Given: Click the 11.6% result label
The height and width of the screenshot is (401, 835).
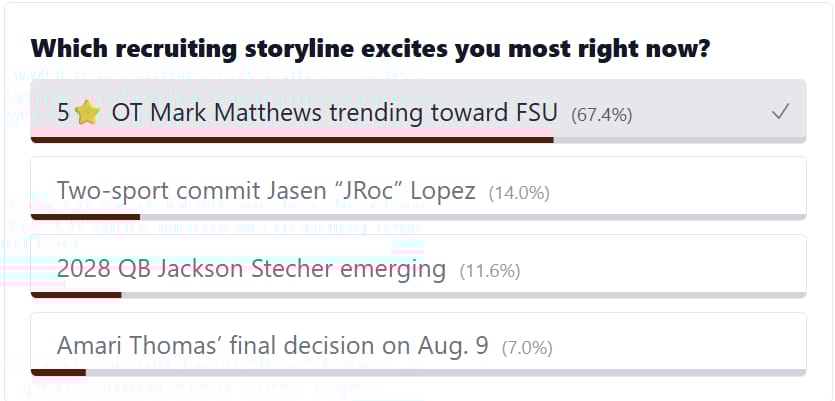Looking at the screenshot, I should (490, 271).
